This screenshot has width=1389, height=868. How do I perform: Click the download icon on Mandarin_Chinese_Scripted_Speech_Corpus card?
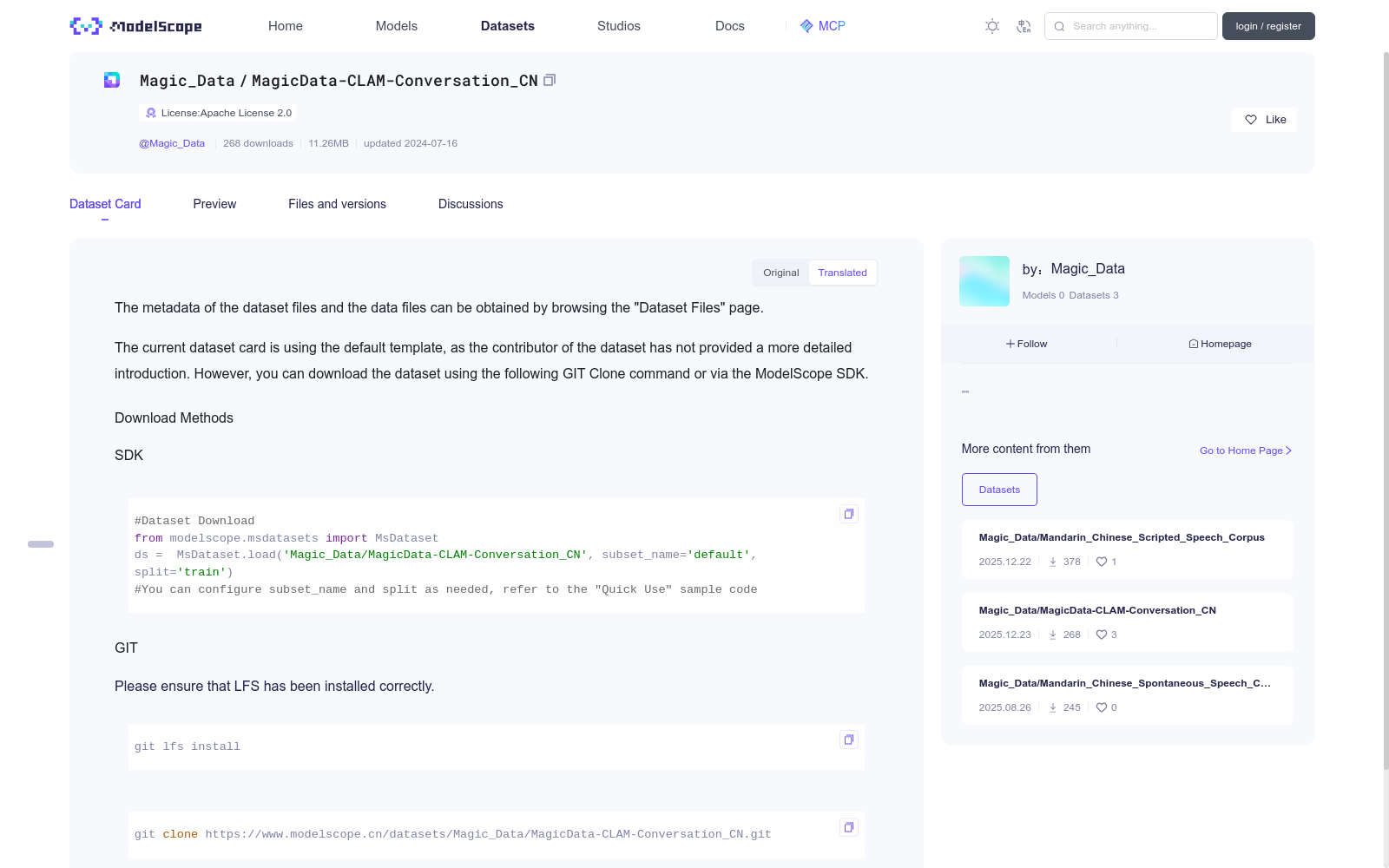coord(1053,562)
